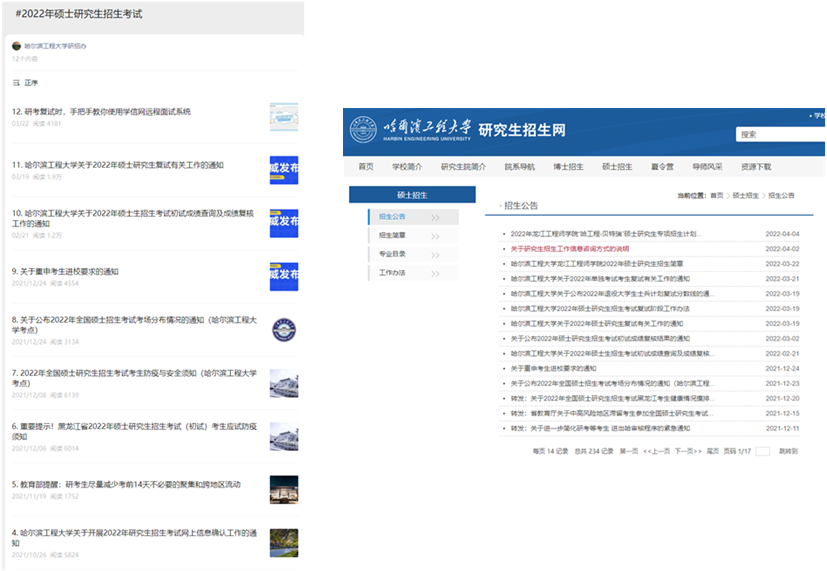Open the 院系导航 navigation item
827x571 pixels.
[520, 167]
